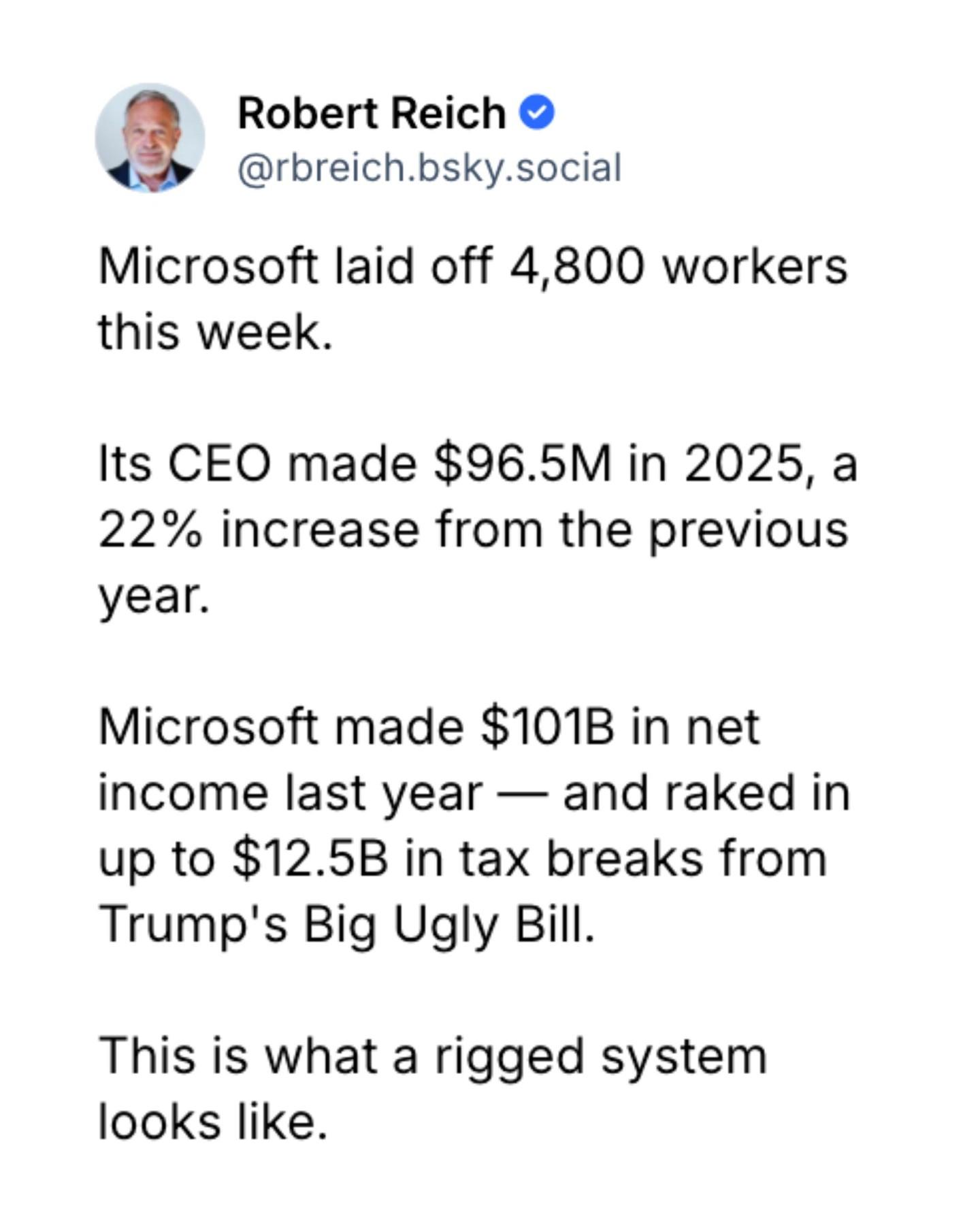This screenshot has width=980, height=1225.
Task: Click the word 'year.' after 'previous'
Action: pyautogui.click(x=154, y=597)
